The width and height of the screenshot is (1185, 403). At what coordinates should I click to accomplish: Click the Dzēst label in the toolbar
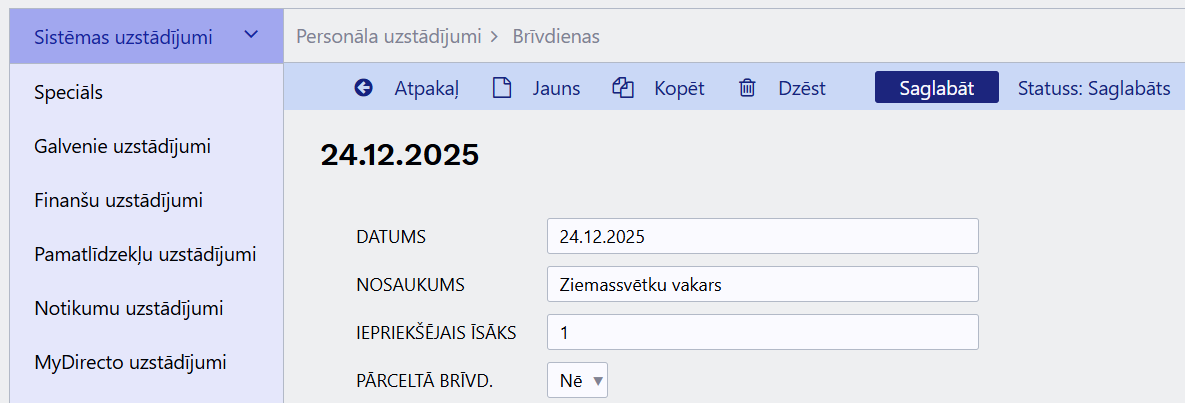click(x=802, y=88)
